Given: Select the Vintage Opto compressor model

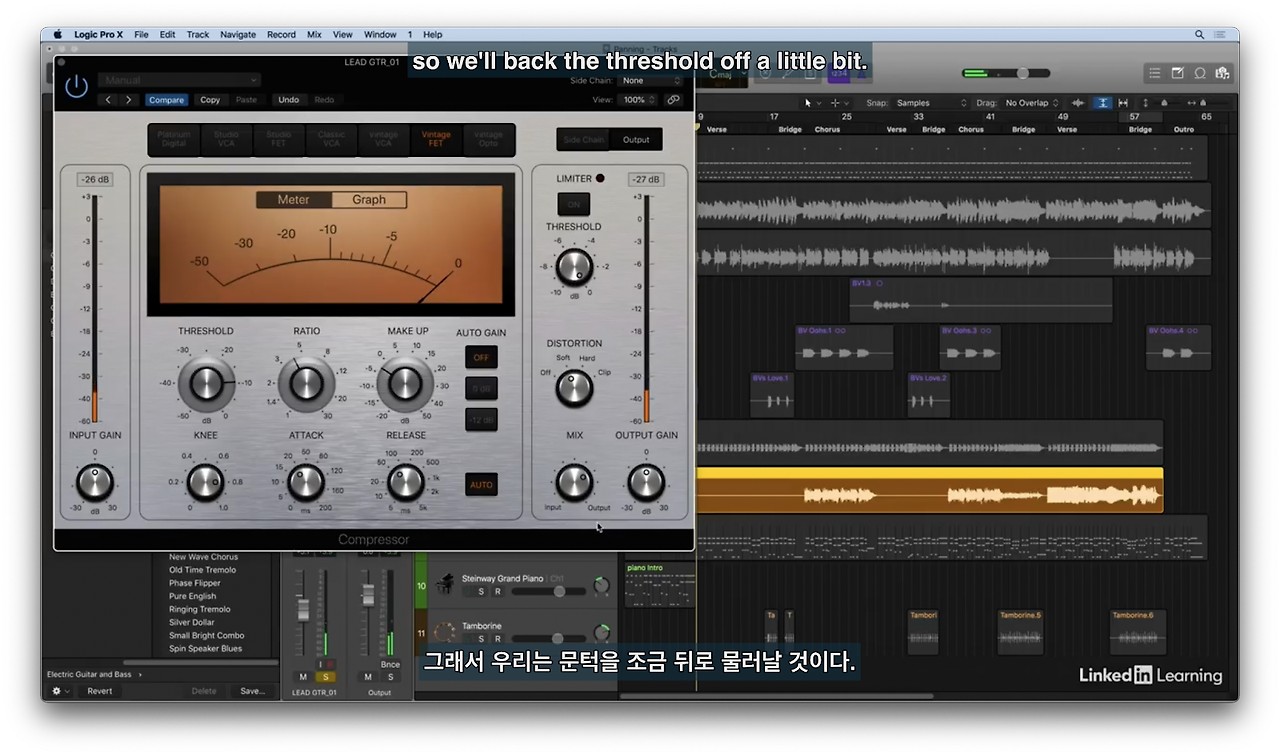Looking at the screenshot, I should pyautogui.click(x=488, y=139).
